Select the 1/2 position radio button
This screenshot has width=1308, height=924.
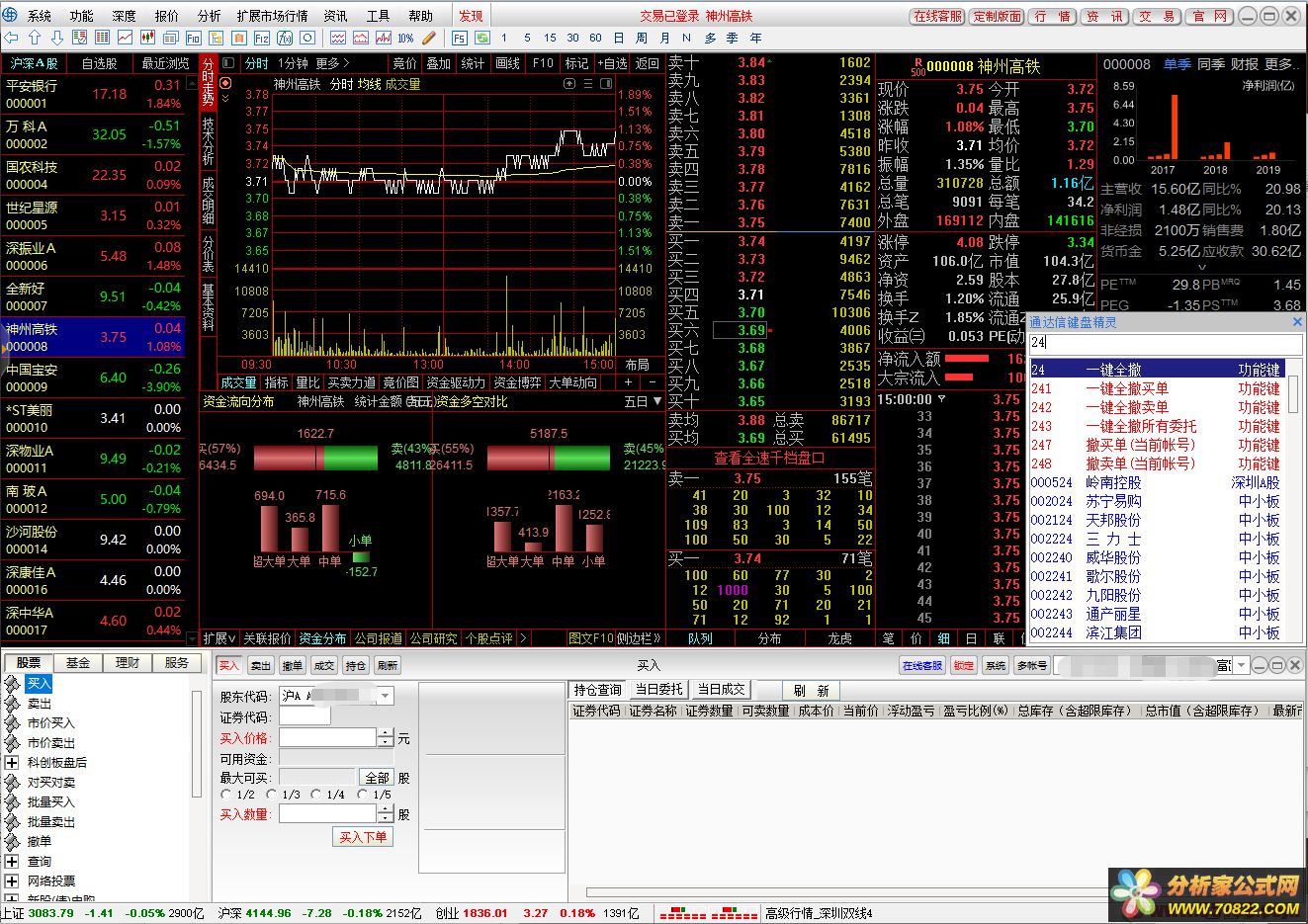click(x=226, y=795)
